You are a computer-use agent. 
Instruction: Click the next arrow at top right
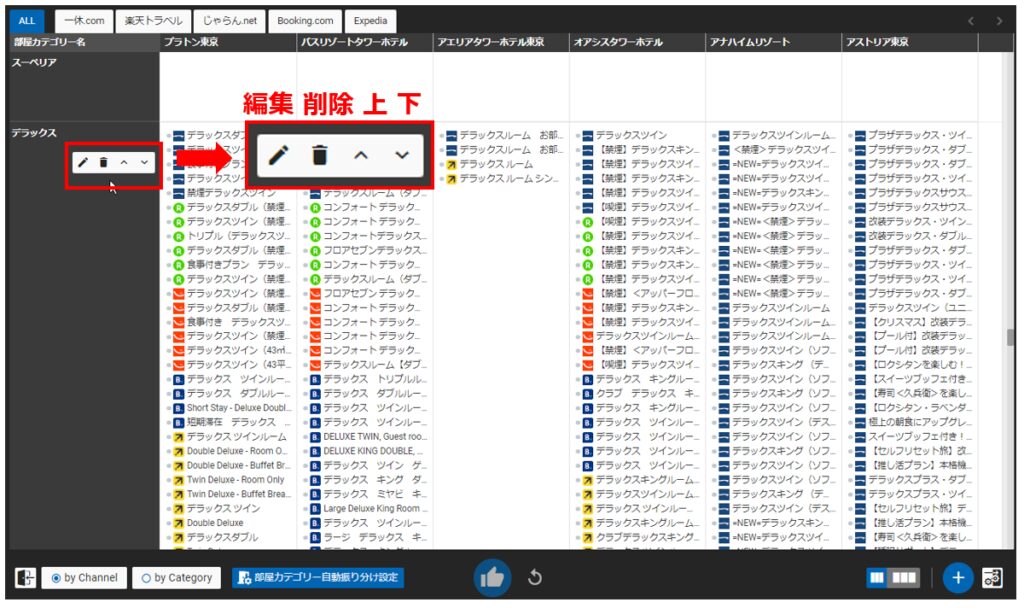click(x=999, y=20)
